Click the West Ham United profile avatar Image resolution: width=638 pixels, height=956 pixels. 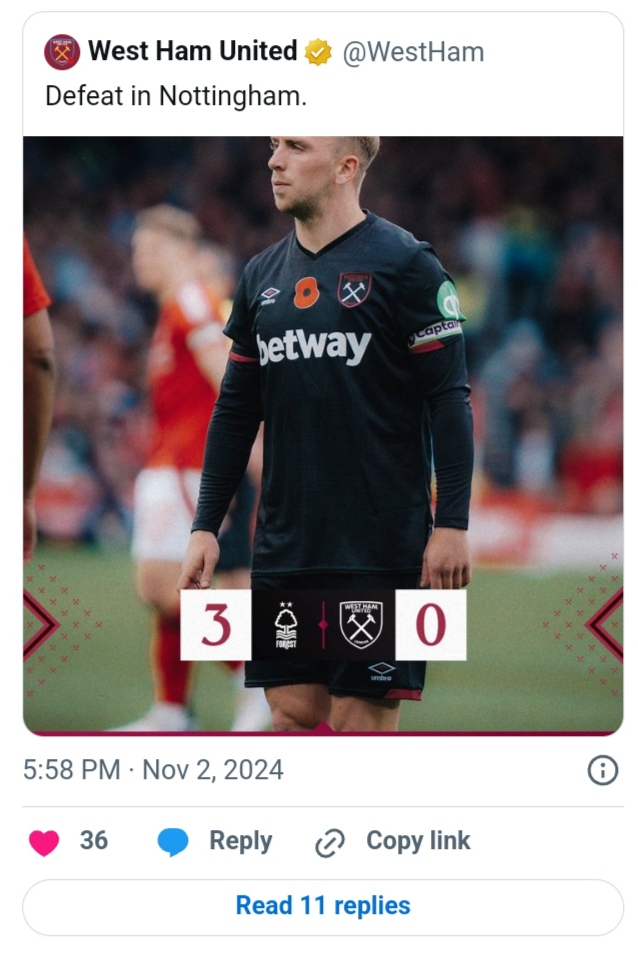tap(62, 51)
